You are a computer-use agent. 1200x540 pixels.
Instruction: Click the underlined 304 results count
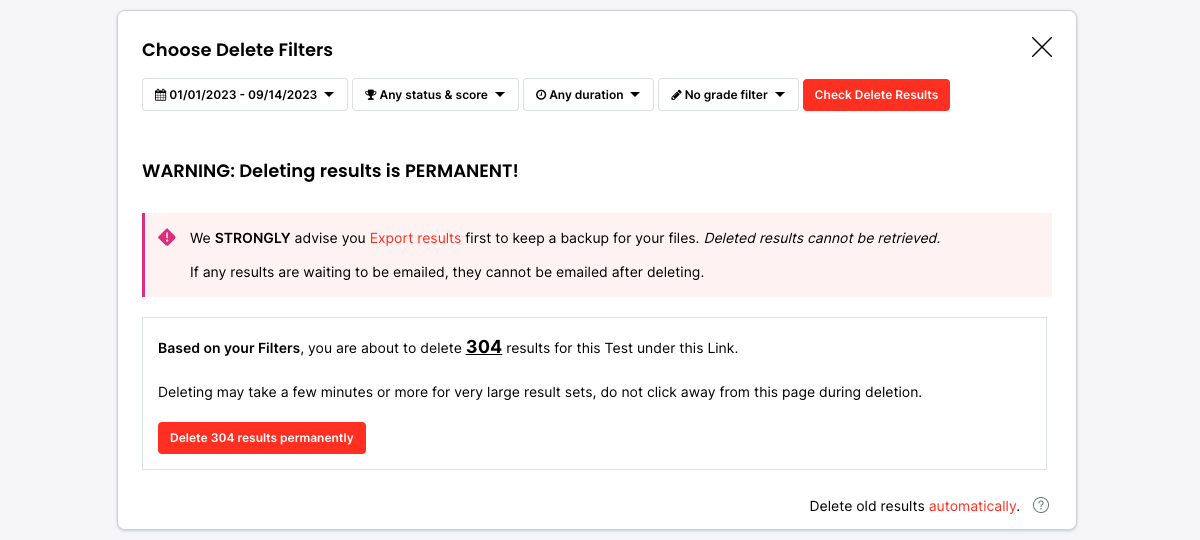(484, 347)
